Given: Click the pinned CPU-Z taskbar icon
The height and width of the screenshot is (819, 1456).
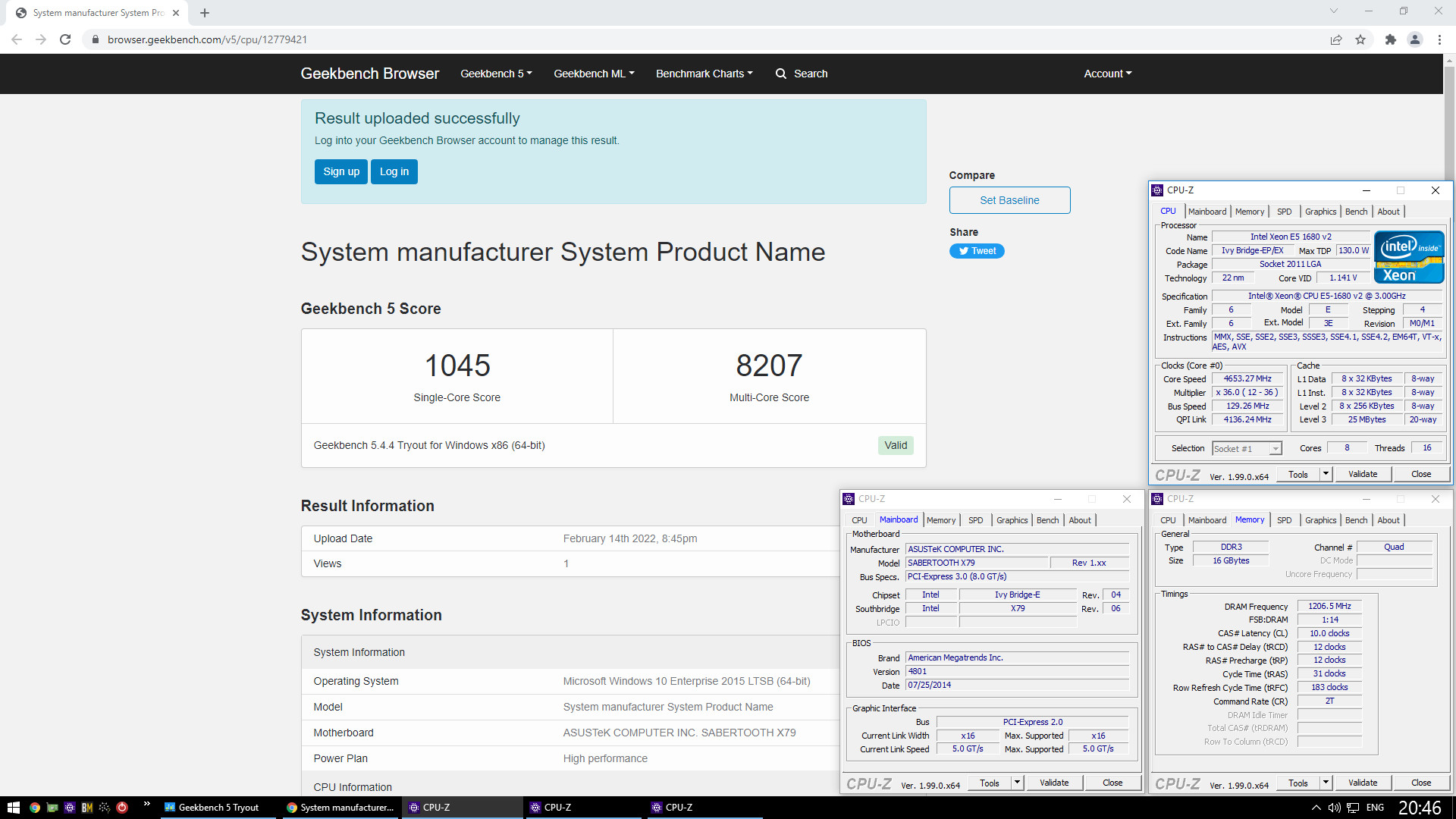Looking at the screenshot, I should pyautogui.click(x=70, y=808).
